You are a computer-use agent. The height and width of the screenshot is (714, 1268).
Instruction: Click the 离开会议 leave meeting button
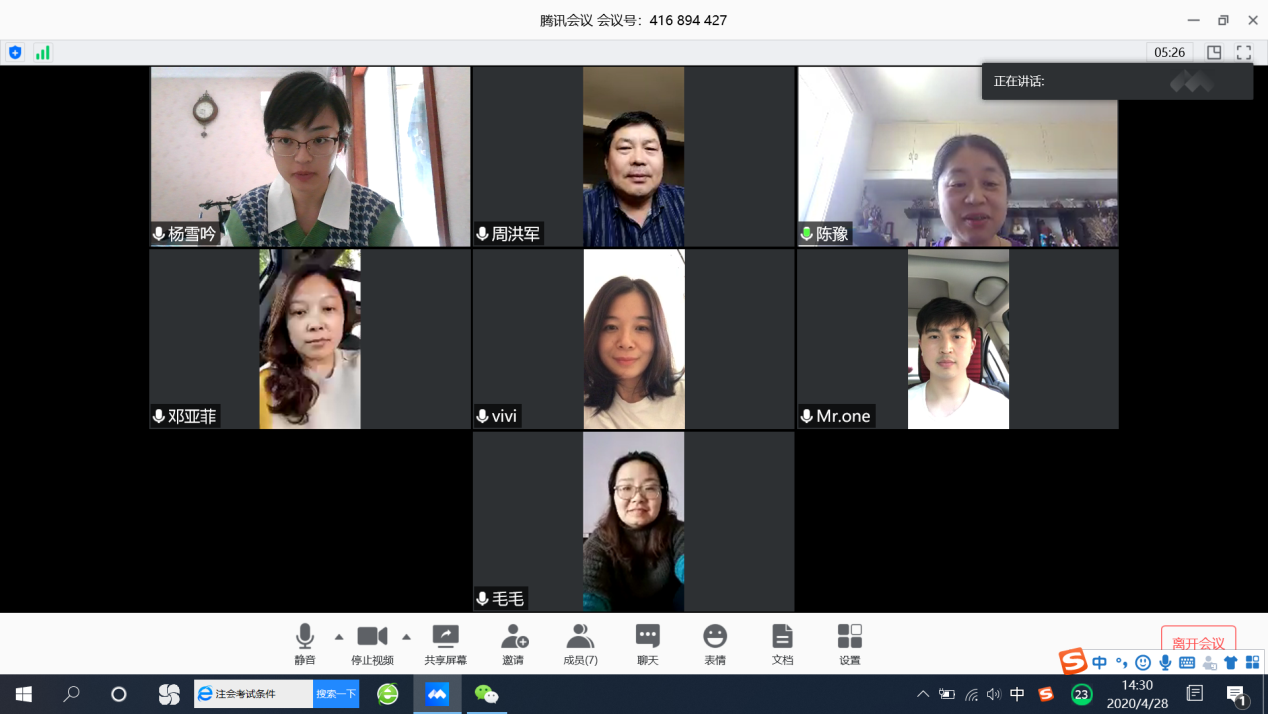click(x=1198, y=643)
